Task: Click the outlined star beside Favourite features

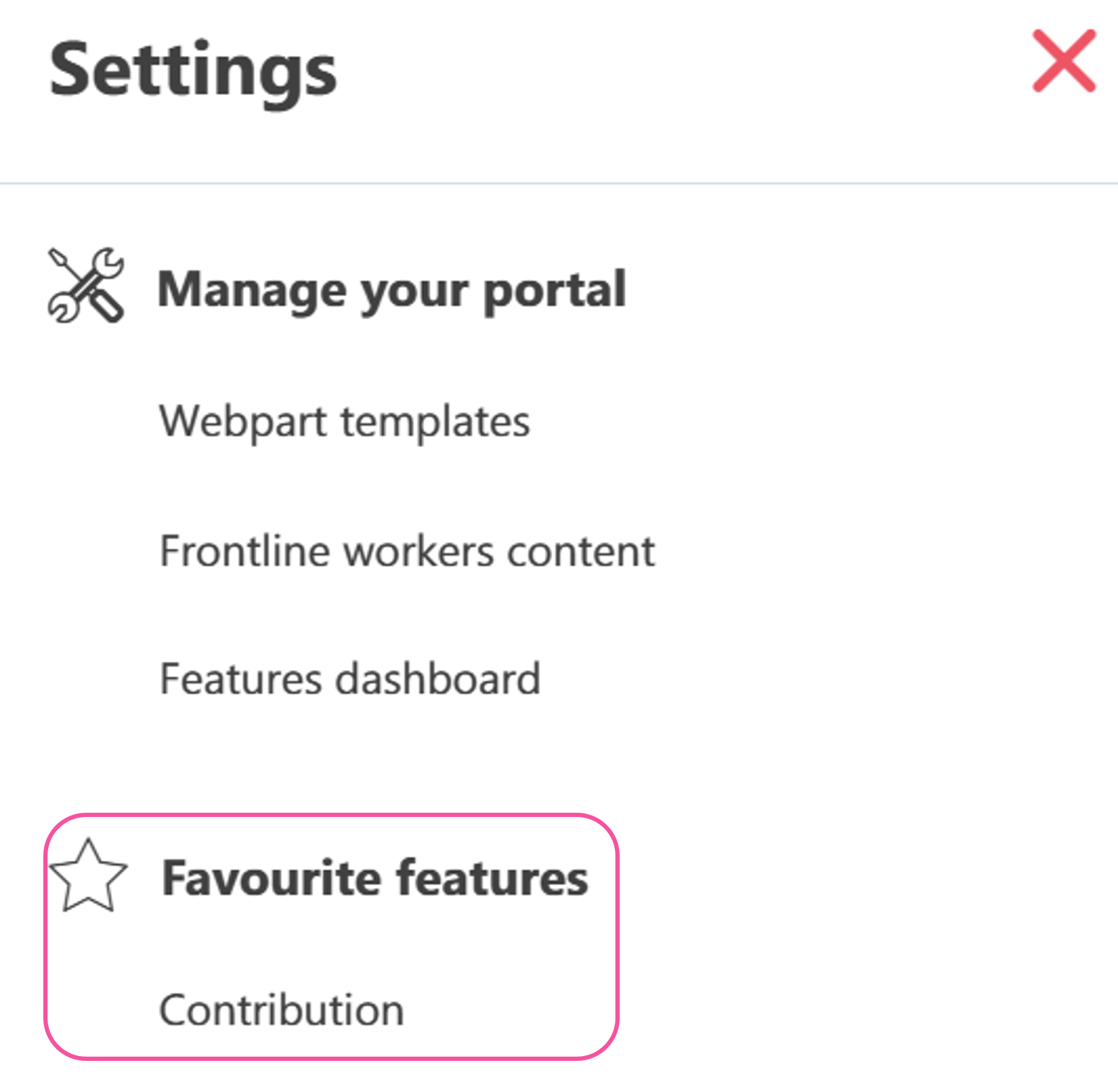Action: [x=88, y=876]
